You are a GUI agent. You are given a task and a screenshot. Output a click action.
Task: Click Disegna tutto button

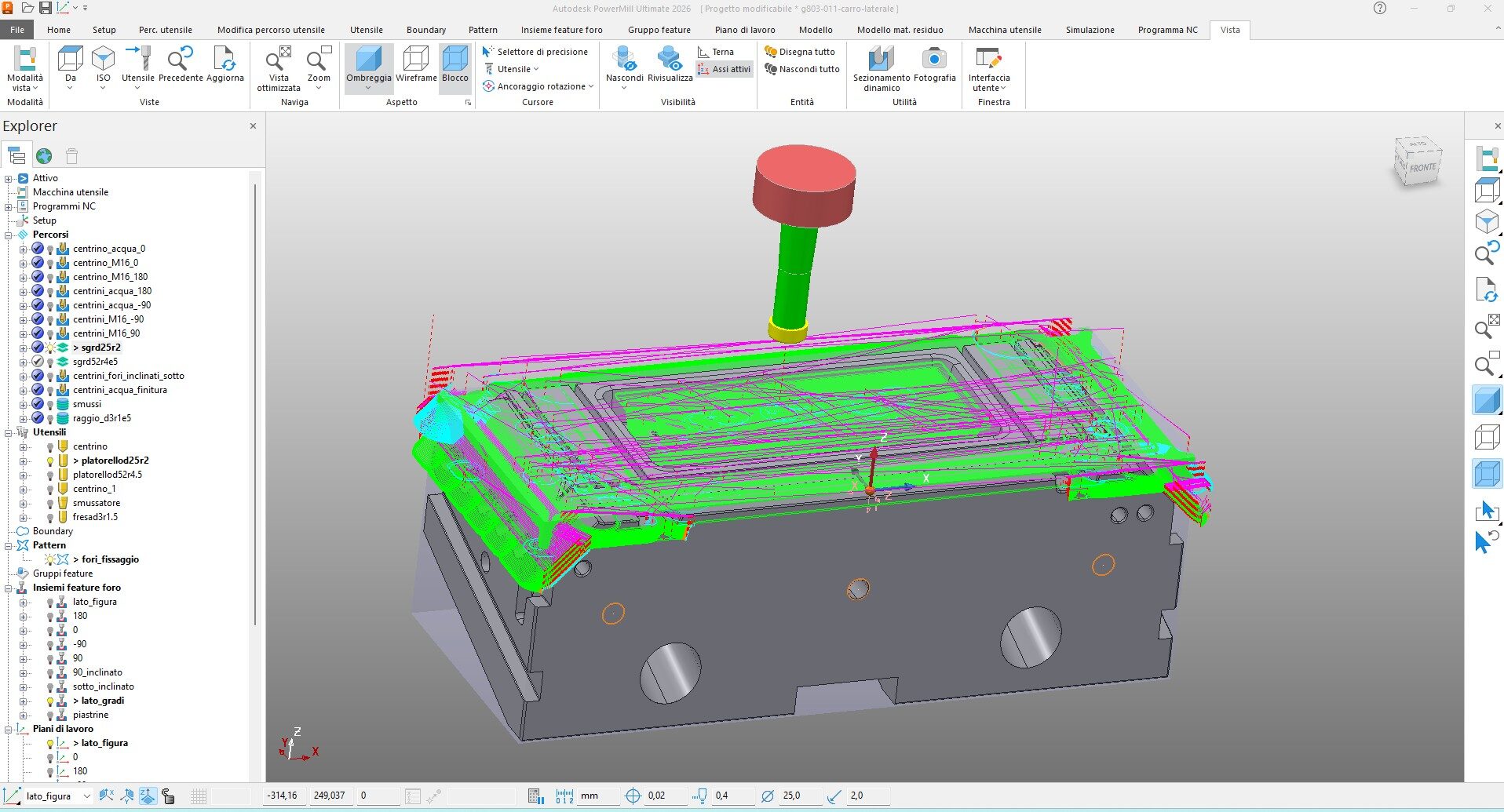pos(800,52)
